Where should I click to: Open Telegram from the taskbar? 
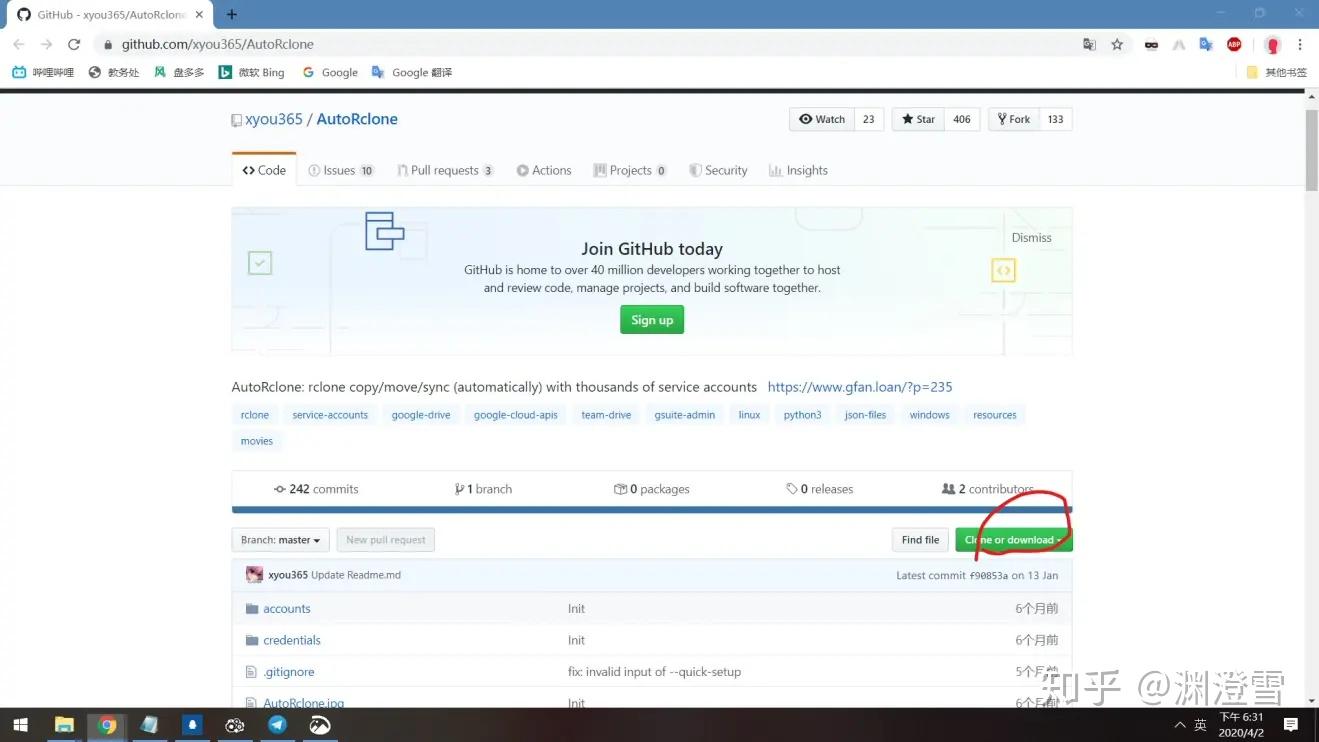(277, 725)
